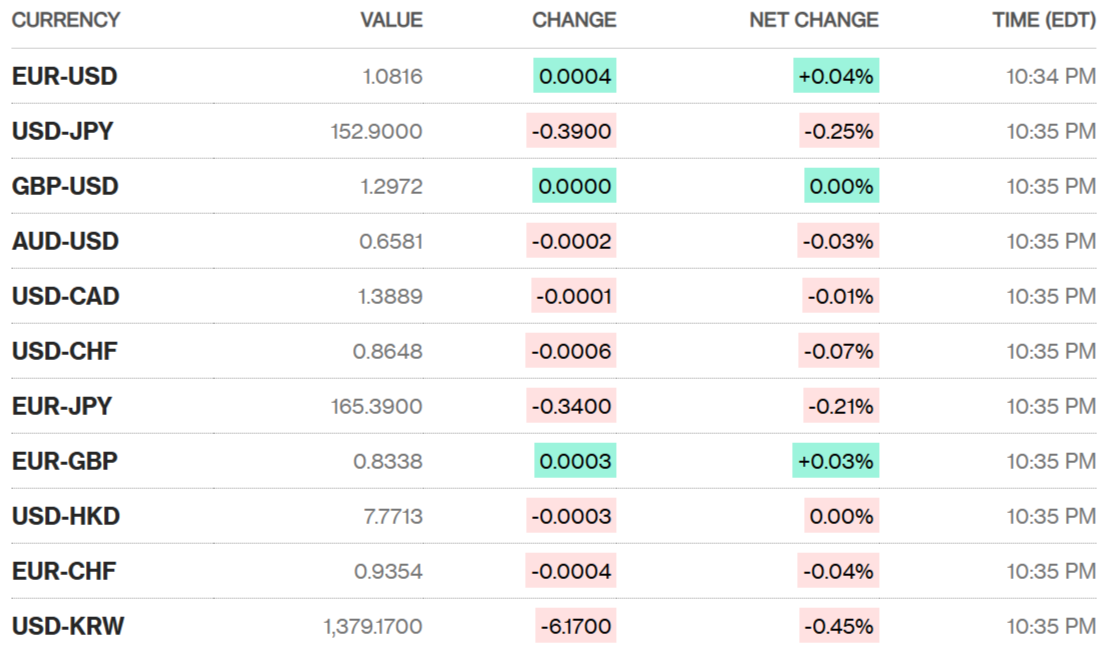Select the GBP-USD currency link
1109x646 pixels.
pos(65,186)
